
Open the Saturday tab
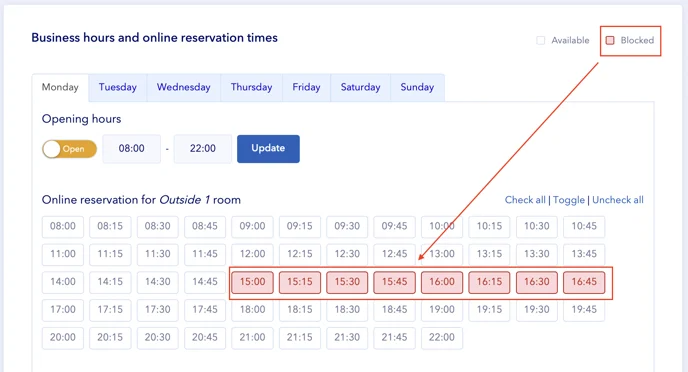pyautogui.click(x=360, y=87)
